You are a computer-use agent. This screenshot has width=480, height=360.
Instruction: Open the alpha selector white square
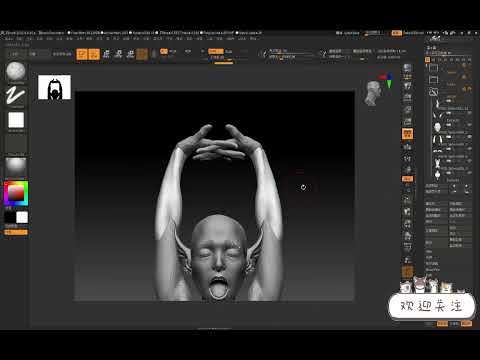tap(16, 120)
